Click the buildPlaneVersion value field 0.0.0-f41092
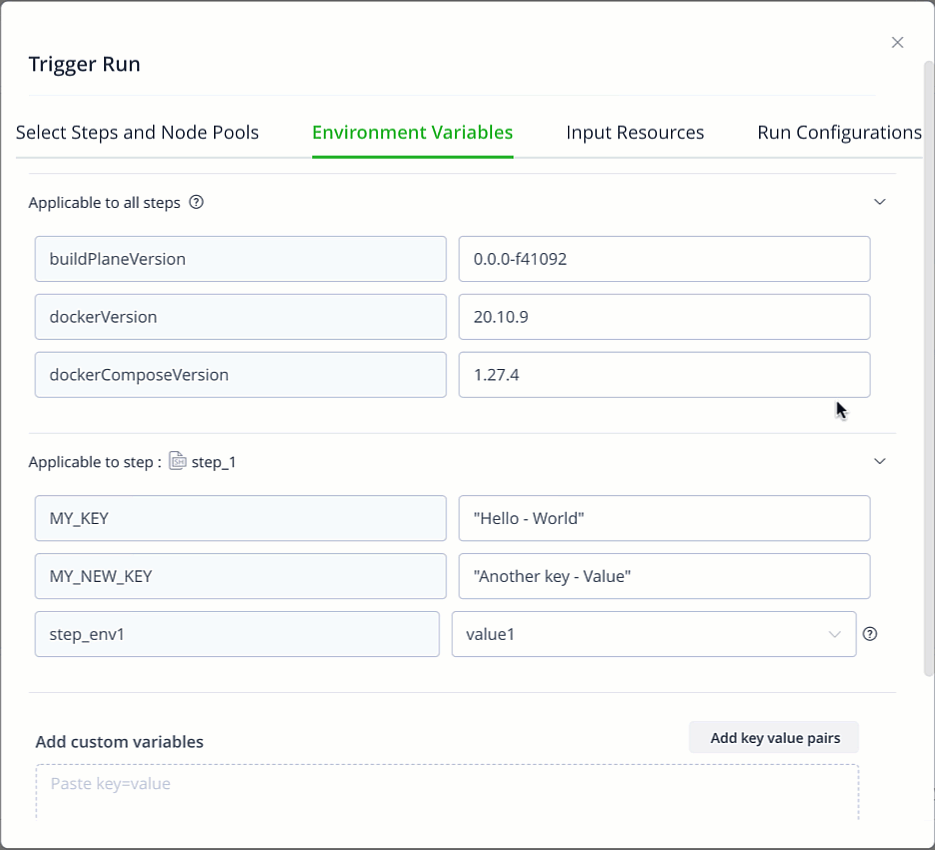Image resolution: width=935 pixels, height=850 pixels. pos(664,259)
